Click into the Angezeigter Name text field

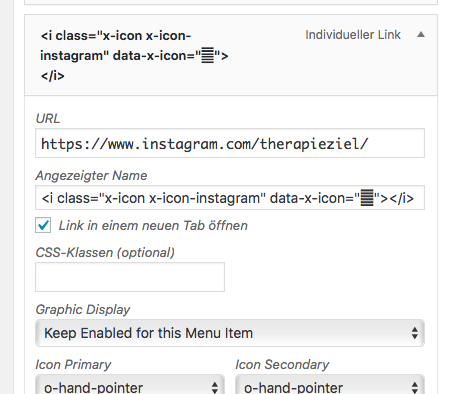click(230, 198)
